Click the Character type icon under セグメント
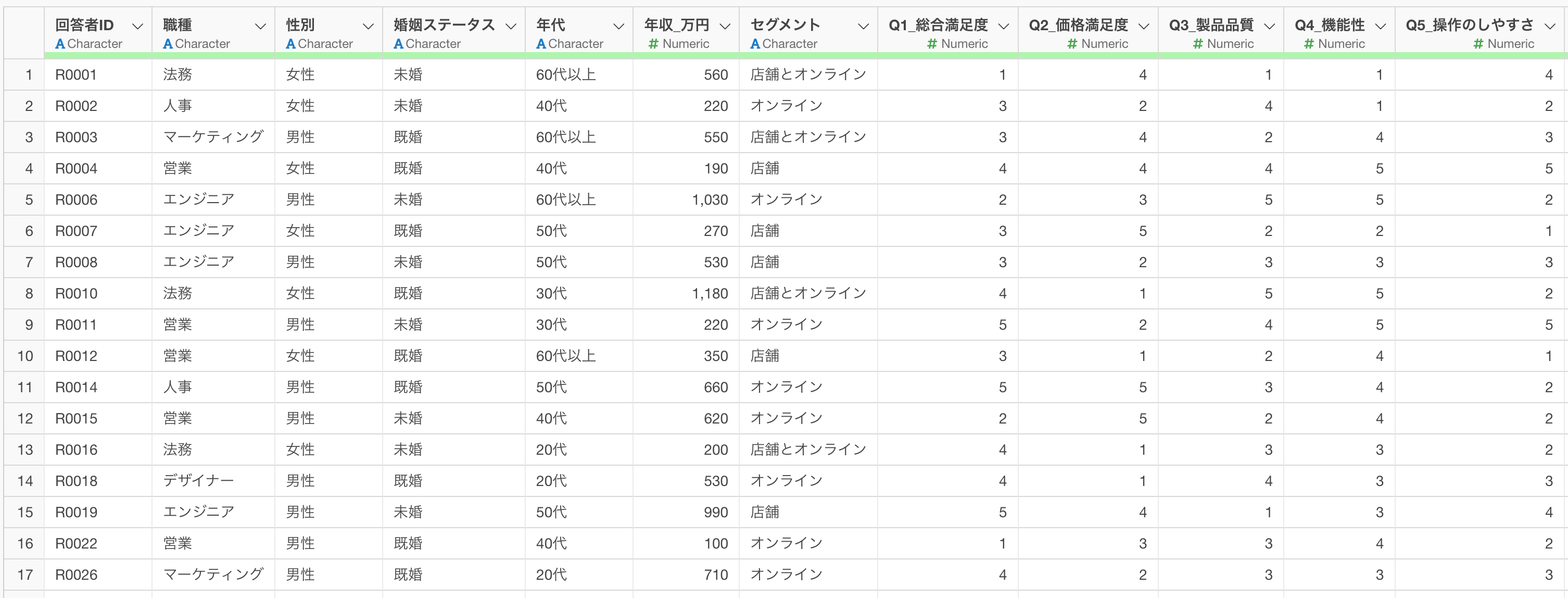1568x598 pixels. 755,44
